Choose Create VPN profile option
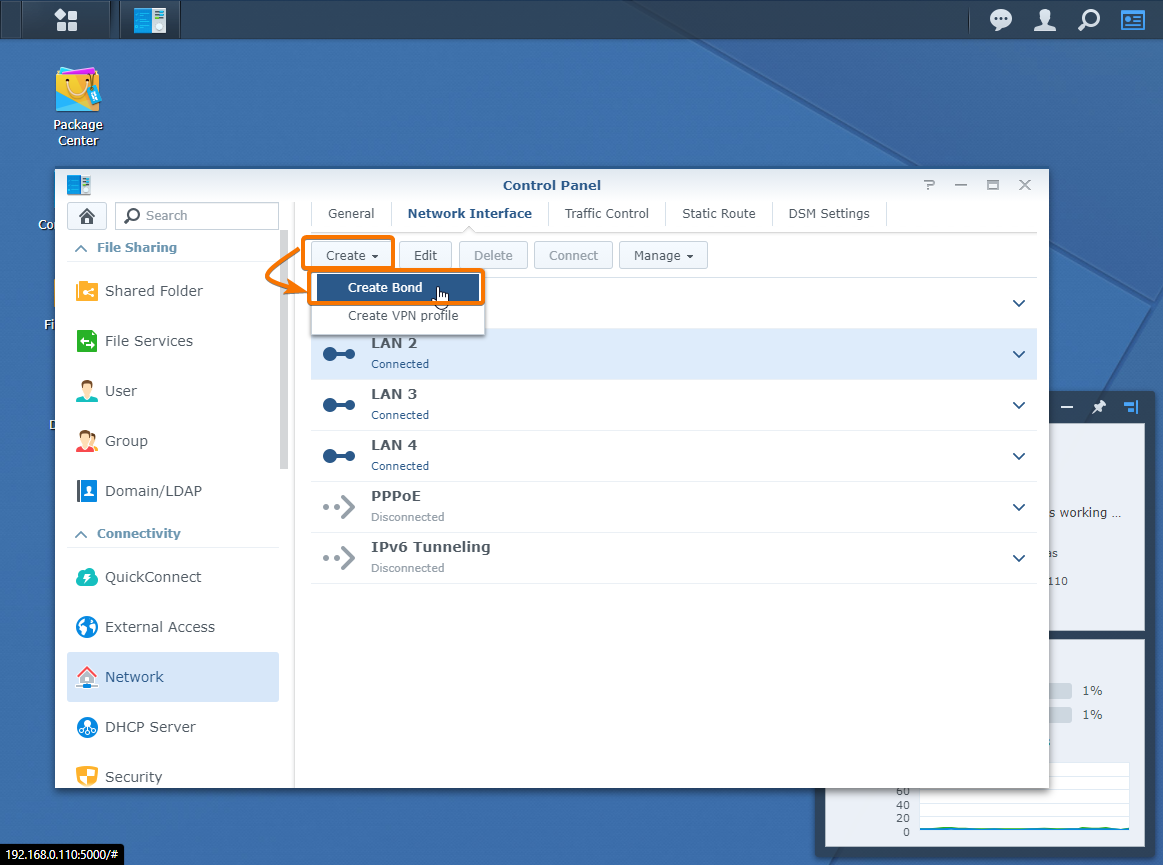The image size is (1163, 865). [x=403, y=316]
